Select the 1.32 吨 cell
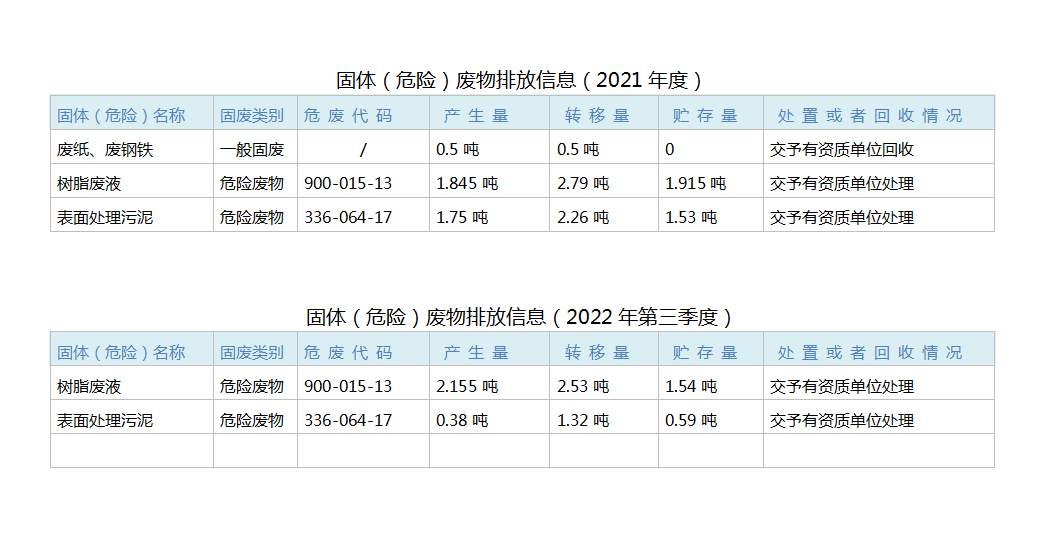This screenshot has height=545, width=1038. 583,420
